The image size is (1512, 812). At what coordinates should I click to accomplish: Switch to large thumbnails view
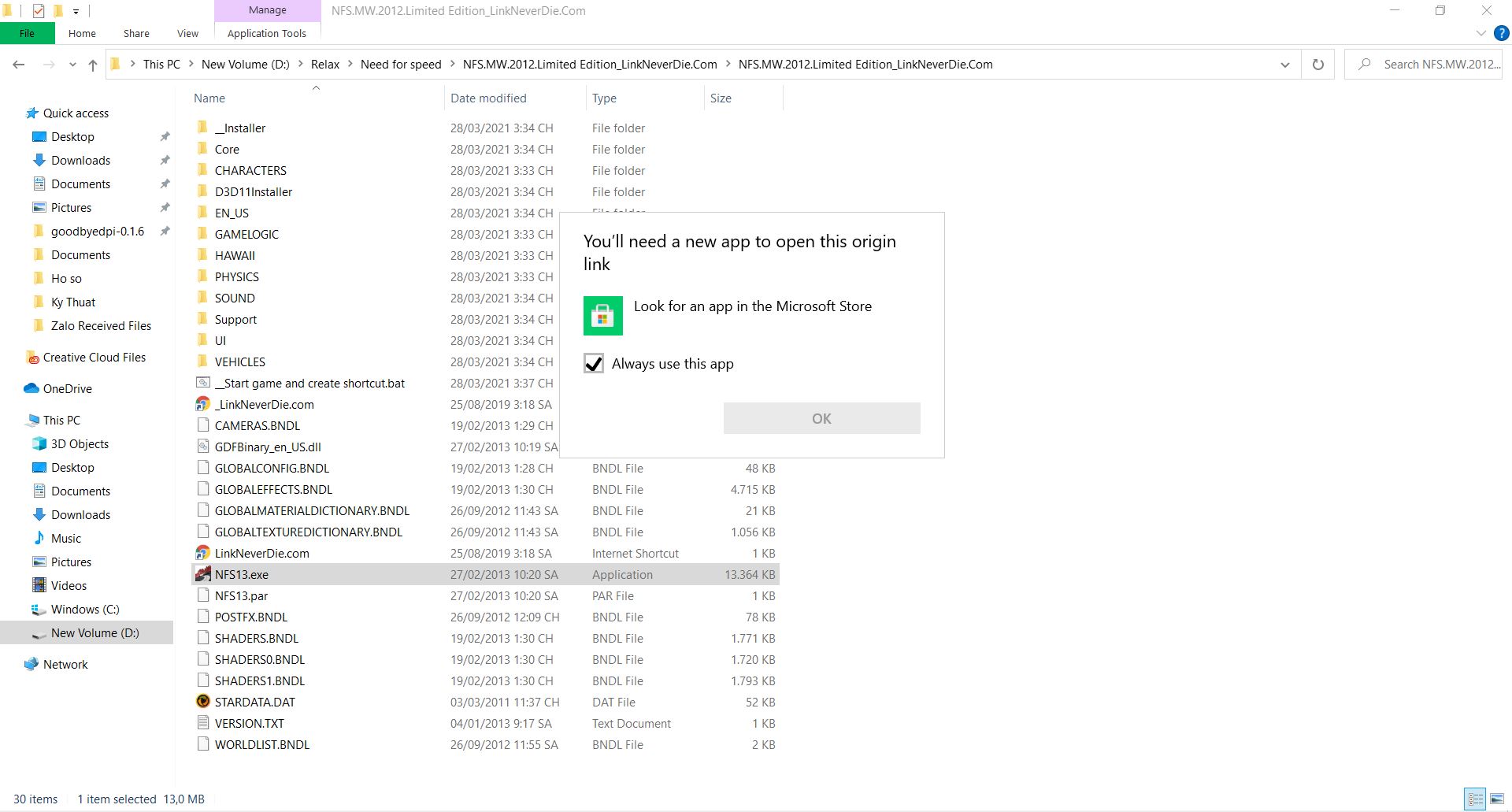pyautogui.click(x=1498, y=798)
